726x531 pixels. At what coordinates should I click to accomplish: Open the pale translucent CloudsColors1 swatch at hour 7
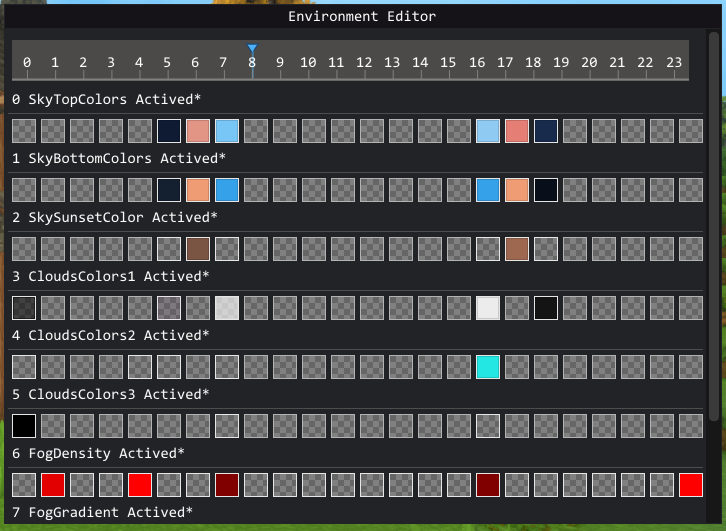[227, 308]
